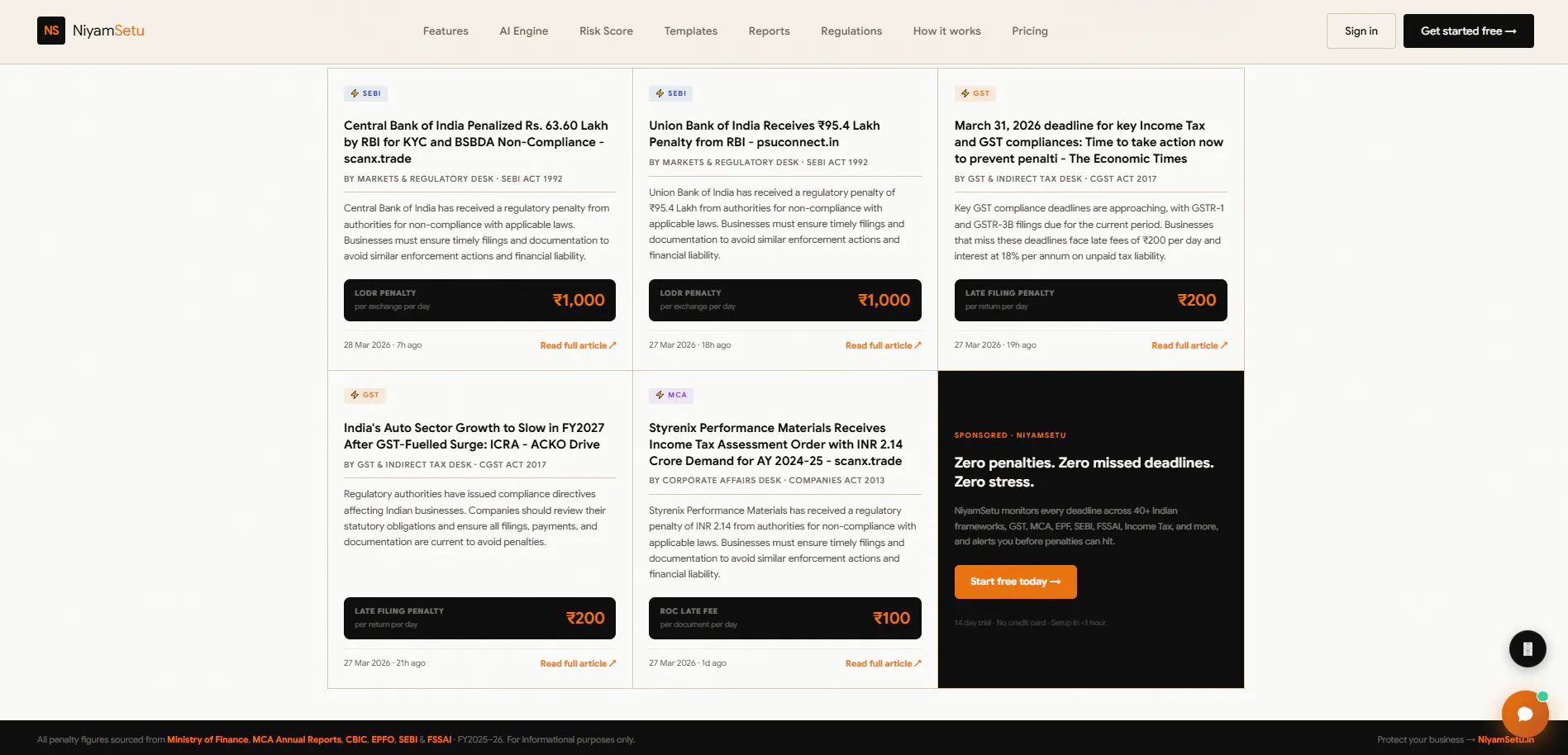1568x755 pixels.
Task: Click the ROC Late Fee ₹100 box
Action: [x=785, y=618]
